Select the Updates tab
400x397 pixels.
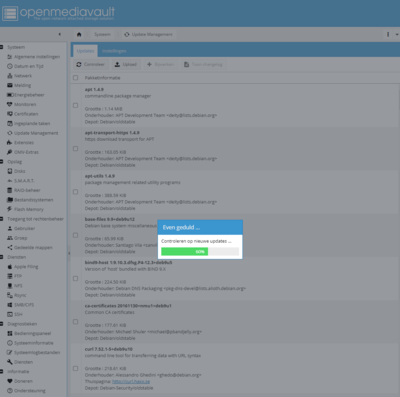coord(85,51)
